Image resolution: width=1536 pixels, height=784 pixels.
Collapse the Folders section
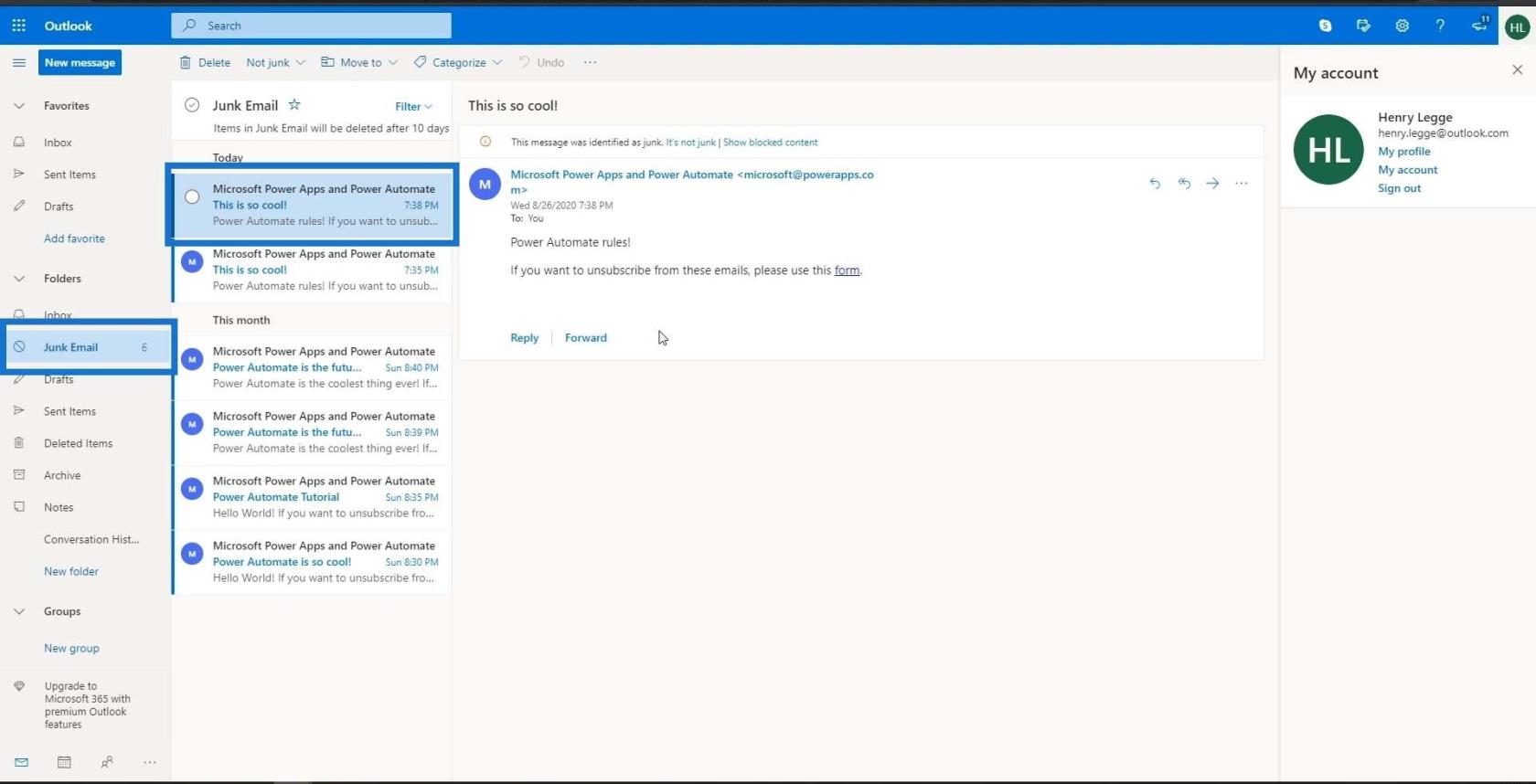18,279
